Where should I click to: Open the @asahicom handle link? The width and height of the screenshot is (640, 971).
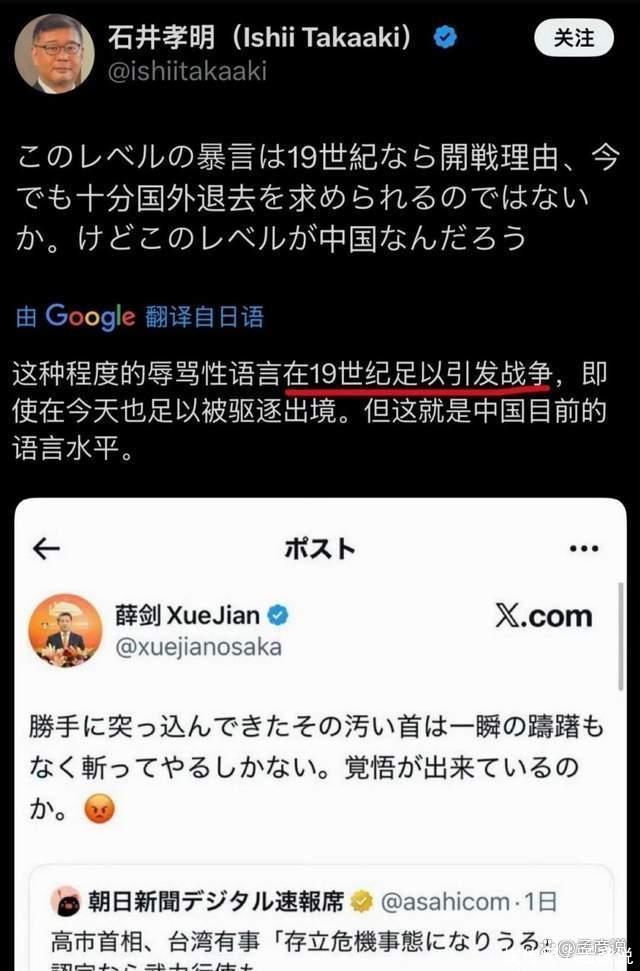(x=445, y=902)
